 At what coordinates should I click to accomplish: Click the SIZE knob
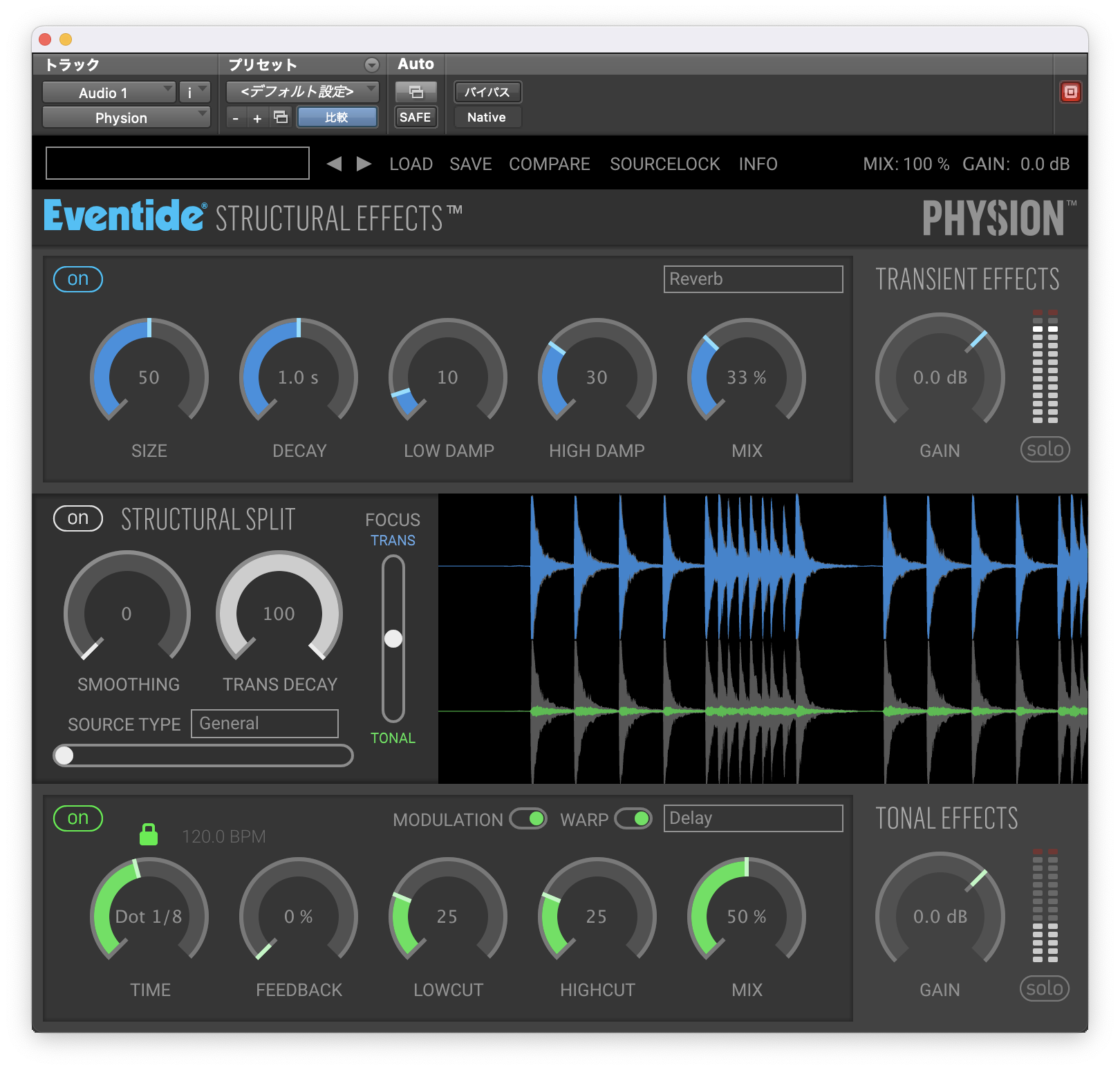(149, 377)
